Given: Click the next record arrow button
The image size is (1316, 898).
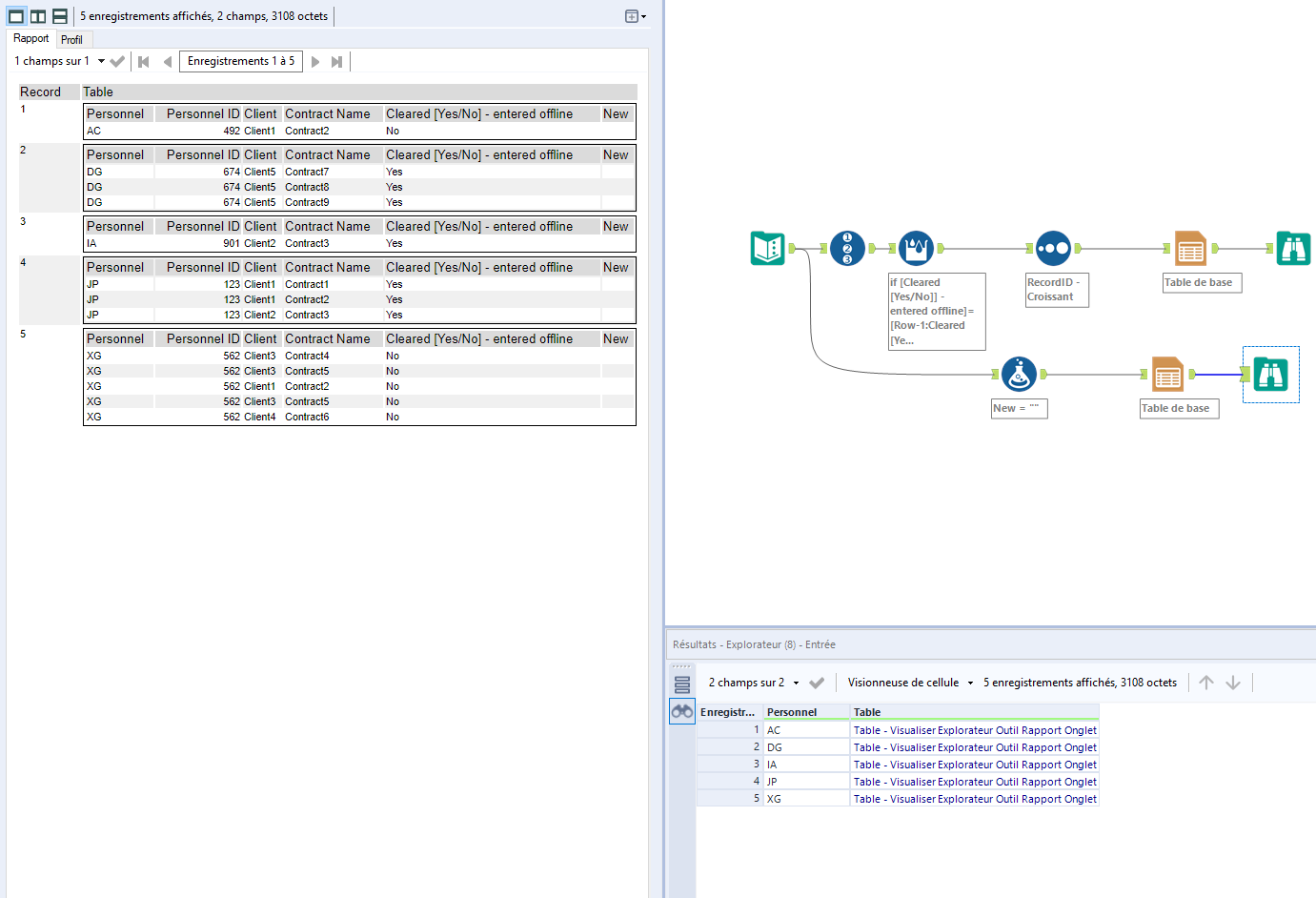Looking at the screenshot, I should click(314, 60).
